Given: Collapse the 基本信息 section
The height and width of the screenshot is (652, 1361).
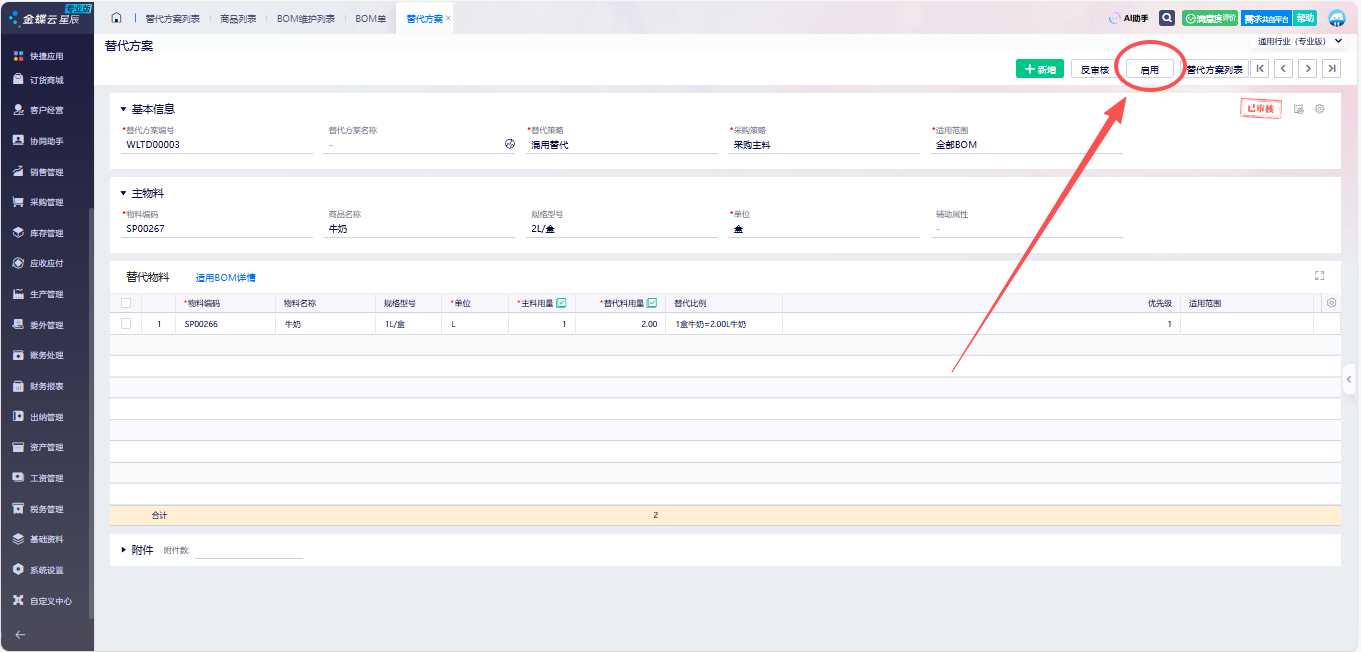Looking at the screenshot, I should pos(124,109).
